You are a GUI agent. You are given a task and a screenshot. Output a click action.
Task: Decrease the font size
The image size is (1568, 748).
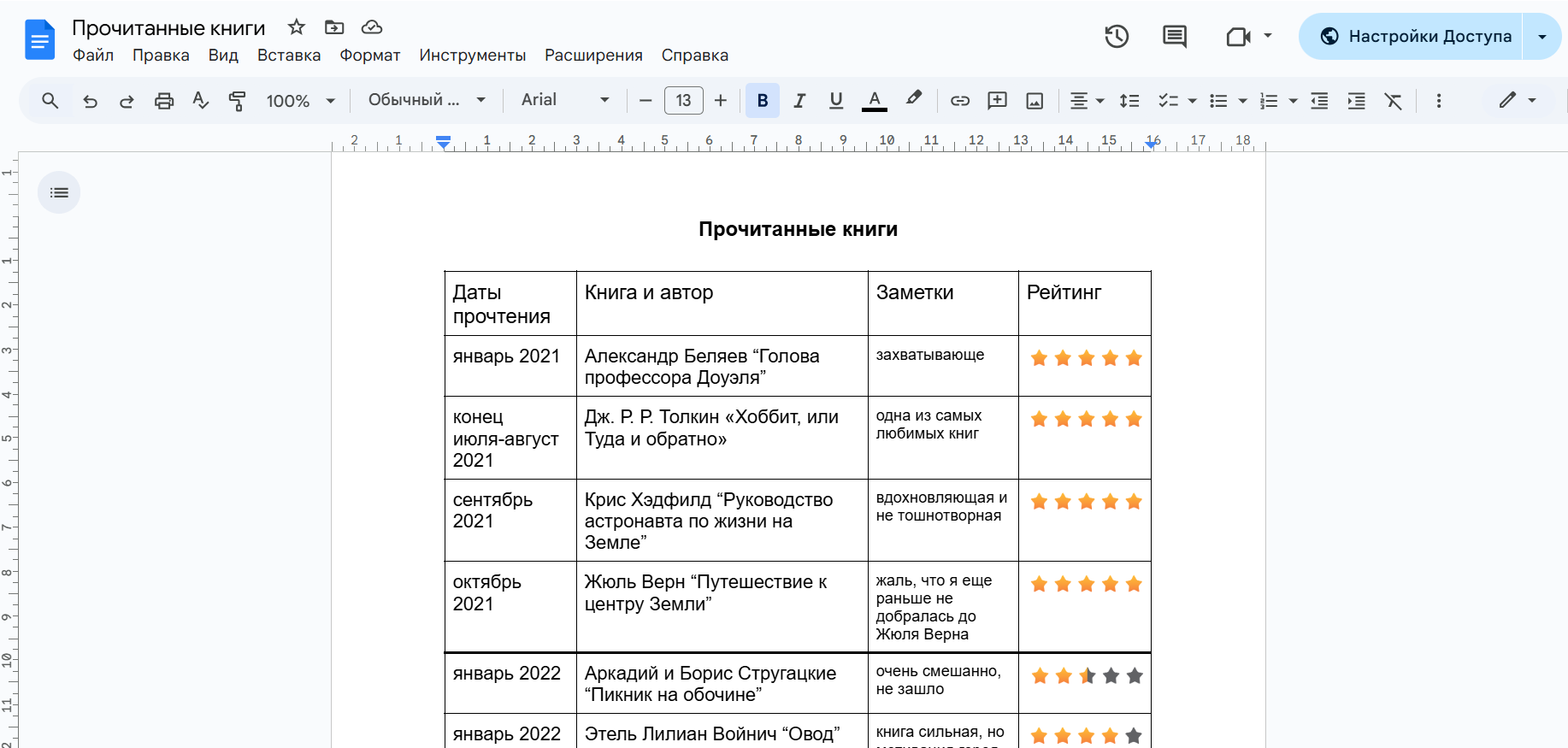click(x=645, y=101)
